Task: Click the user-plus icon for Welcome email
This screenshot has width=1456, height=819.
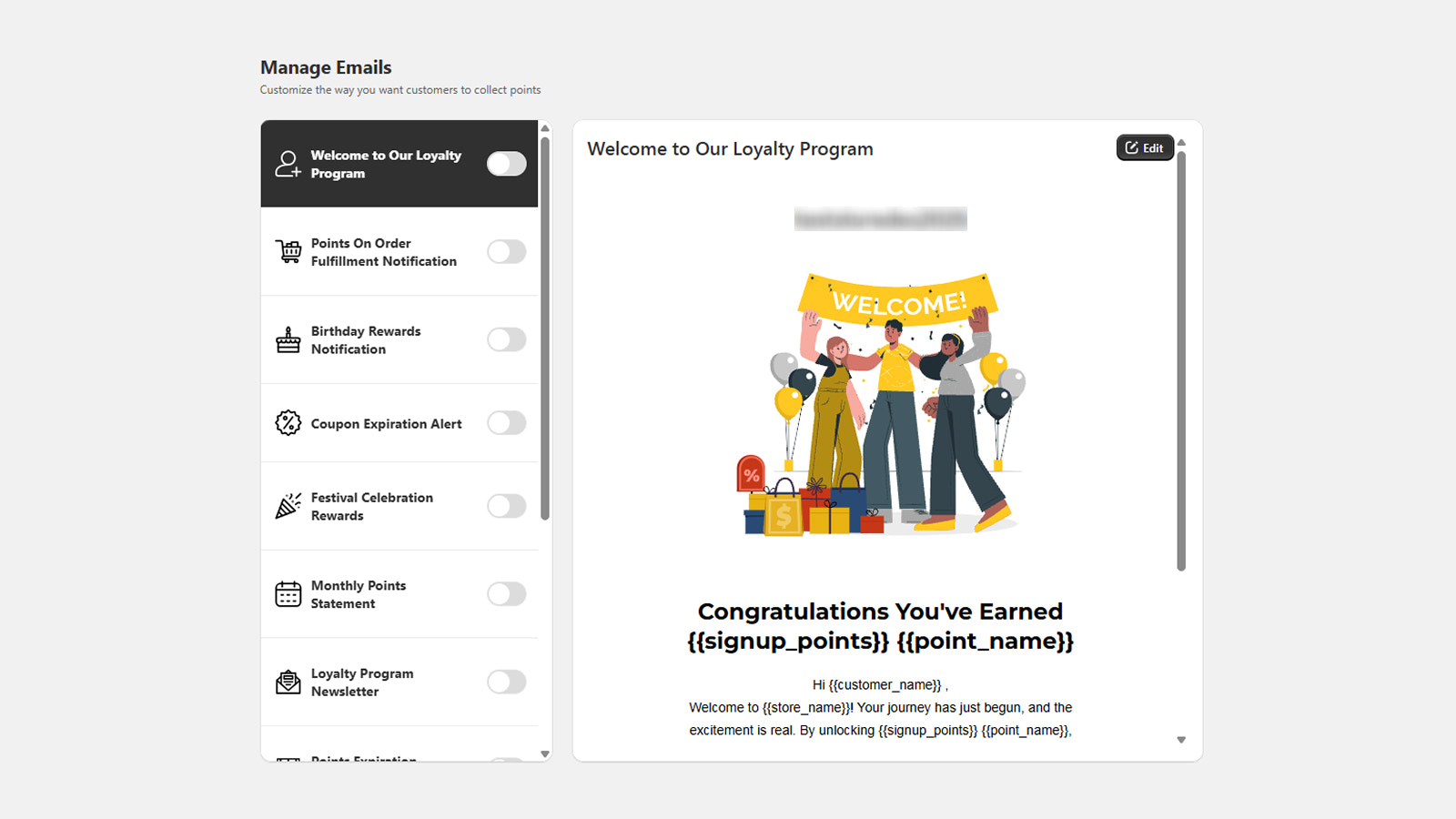Action: 288,164
